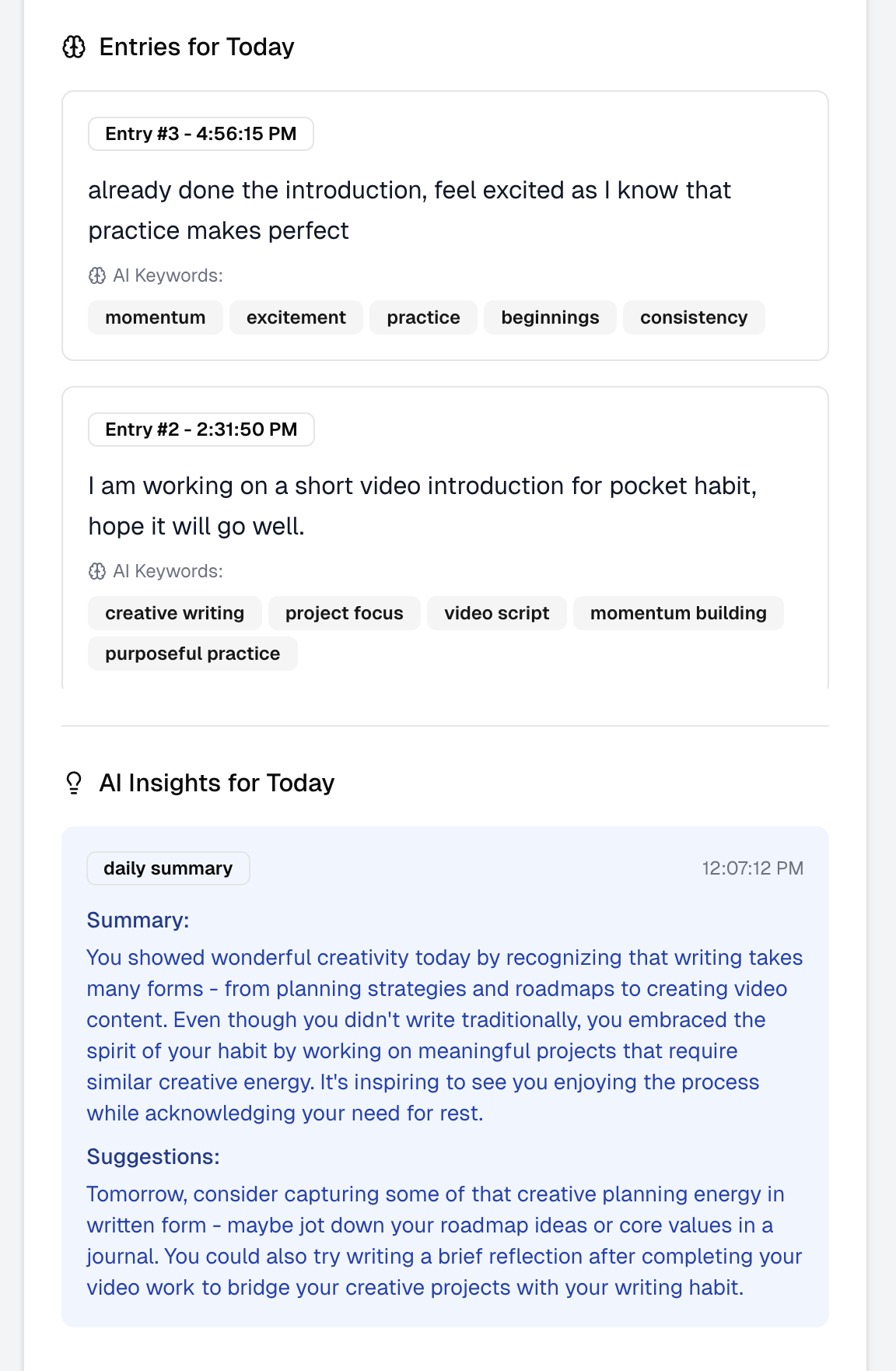Click the creative writing keyword tag
The height and width of the screenshot is (1371, 896).
point(175,613)
